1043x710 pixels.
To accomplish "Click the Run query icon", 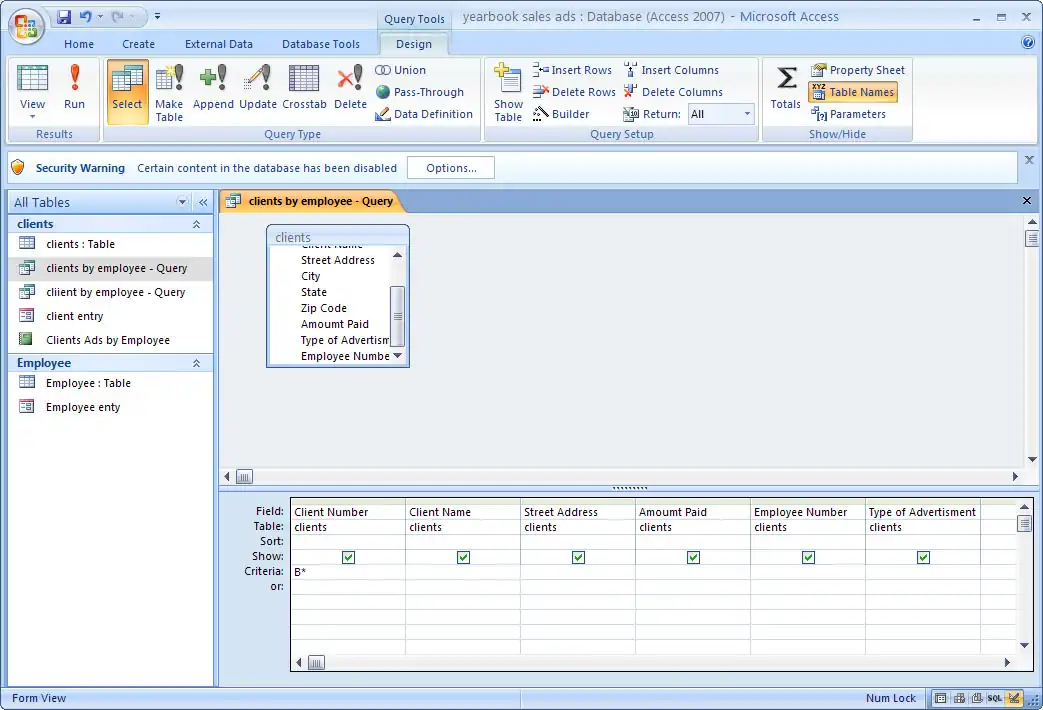I will click(74, 88).
